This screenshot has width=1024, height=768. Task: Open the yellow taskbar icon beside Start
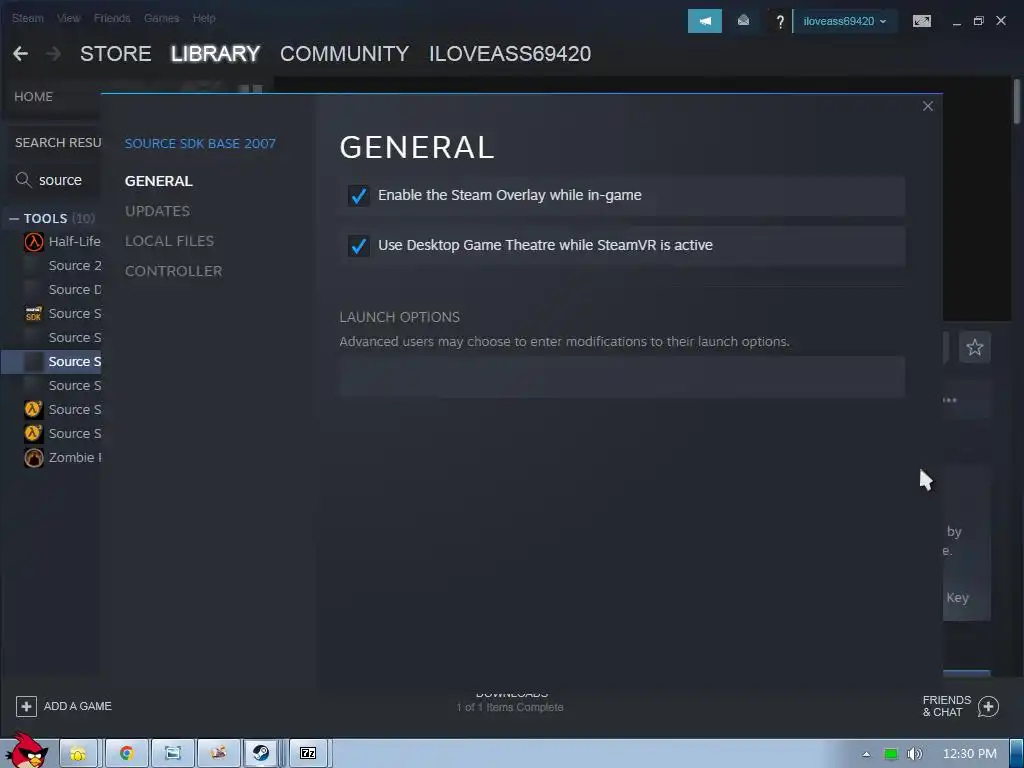point(78,753)
